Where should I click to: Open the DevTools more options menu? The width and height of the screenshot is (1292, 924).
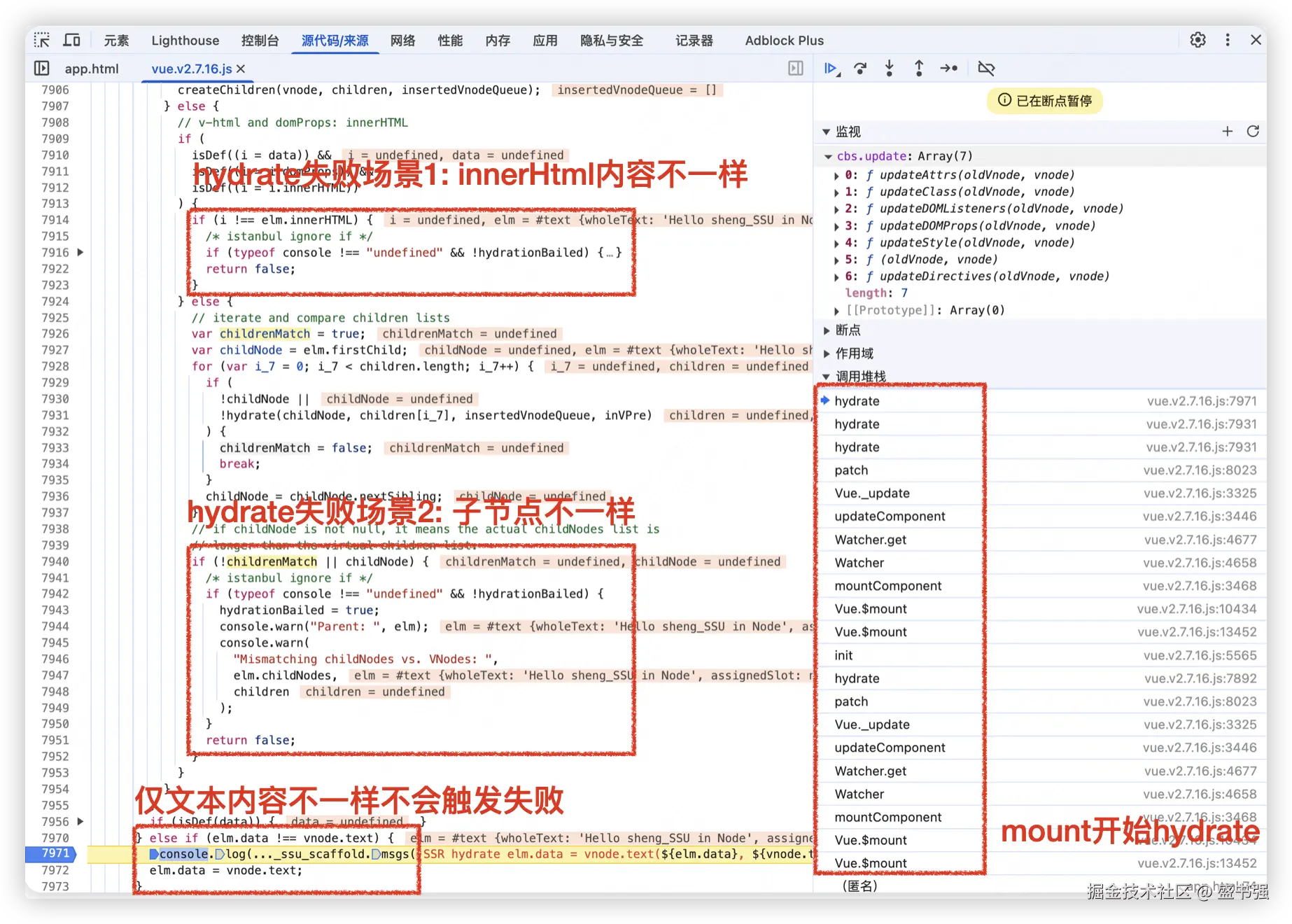[x=1227, y=40]
